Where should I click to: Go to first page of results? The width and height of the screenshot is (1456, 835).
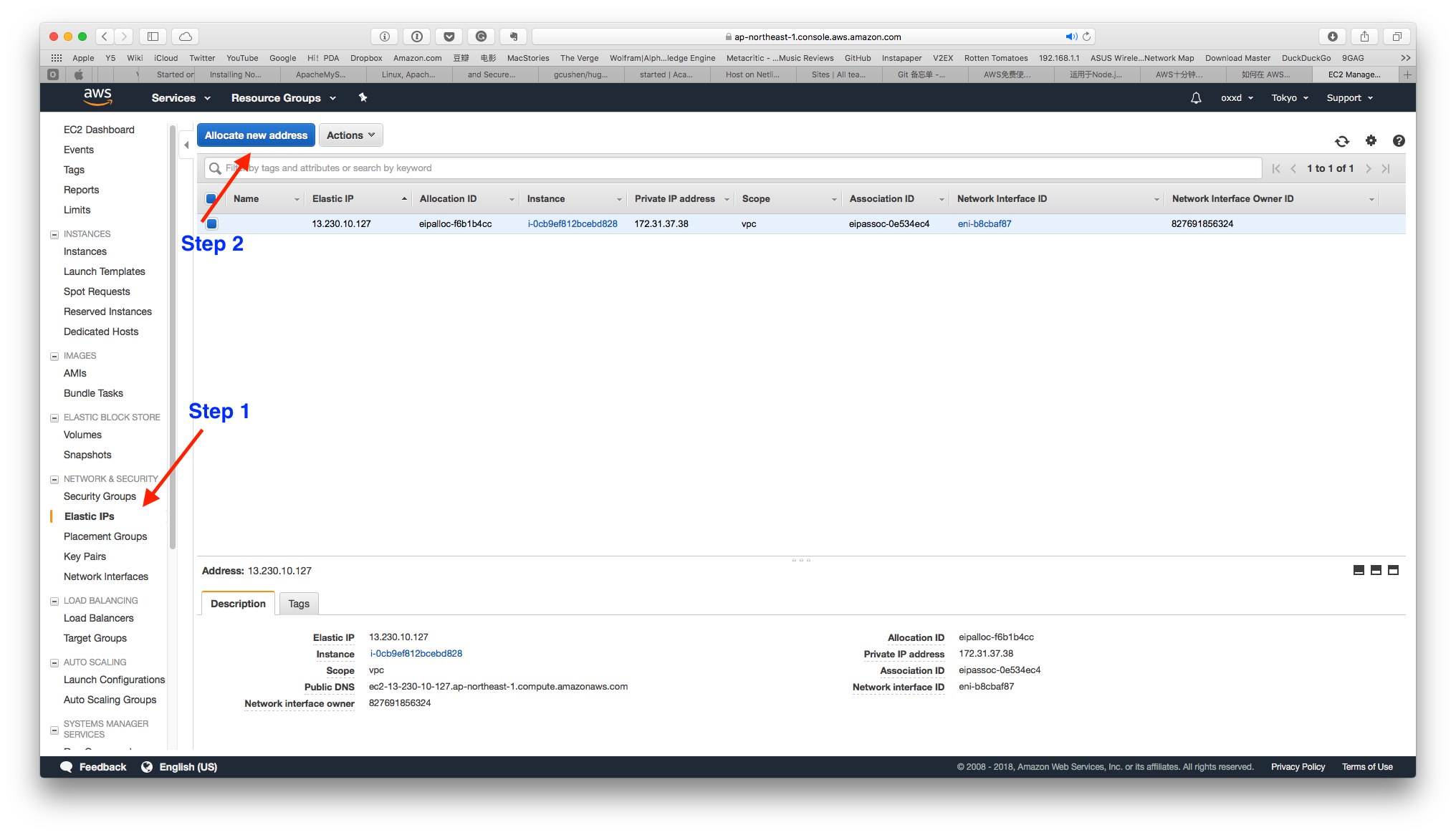tap(1276, 168)
